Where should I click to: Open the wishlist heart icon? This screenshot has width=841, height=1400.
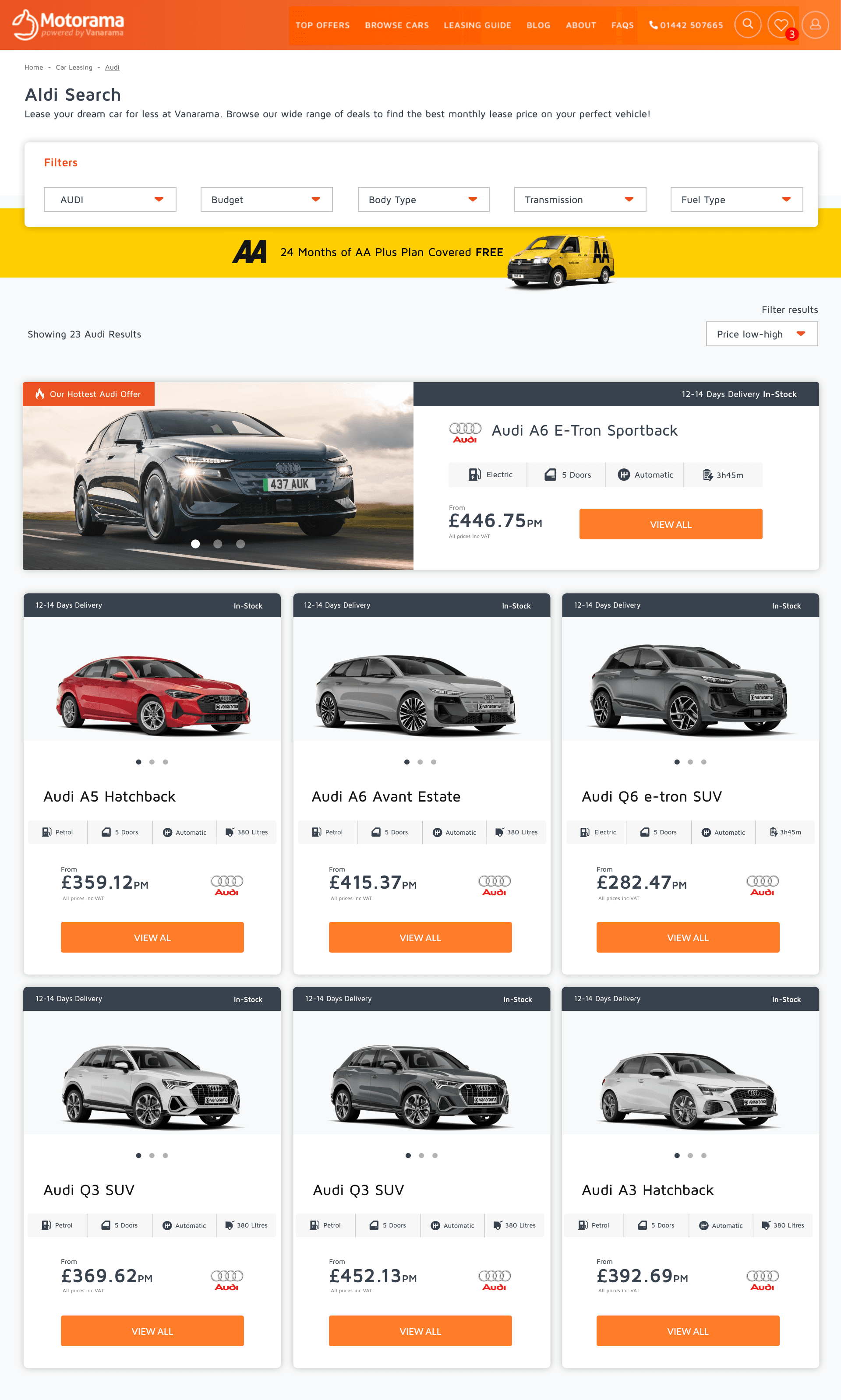[x=781, y=25]
